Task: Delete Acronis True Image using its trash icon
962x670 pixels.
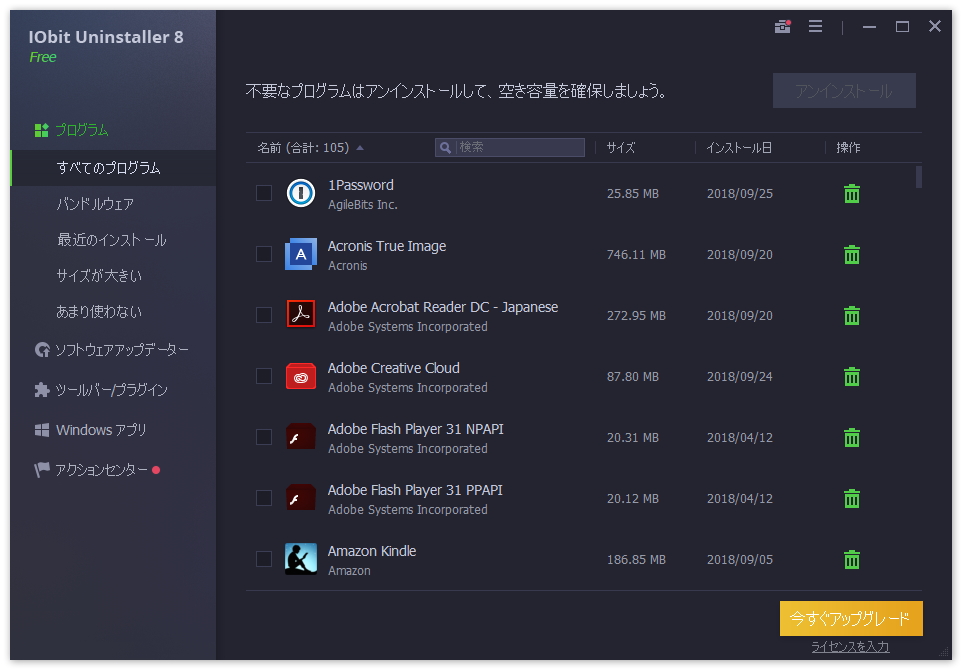Action: (x=851, y=254)
